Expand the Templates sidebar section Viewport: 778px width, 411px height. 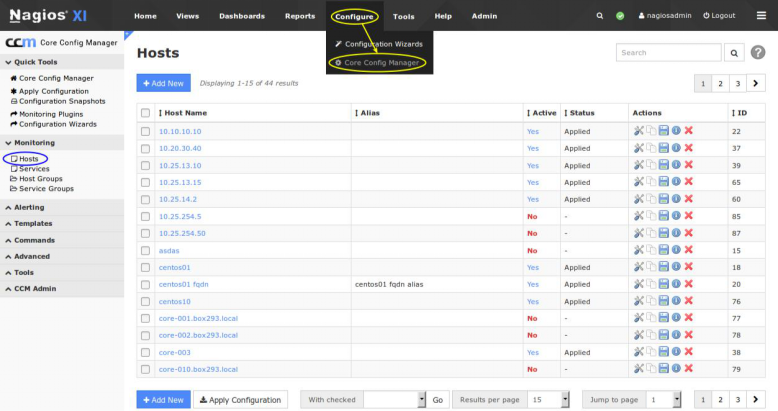[62, 223]
